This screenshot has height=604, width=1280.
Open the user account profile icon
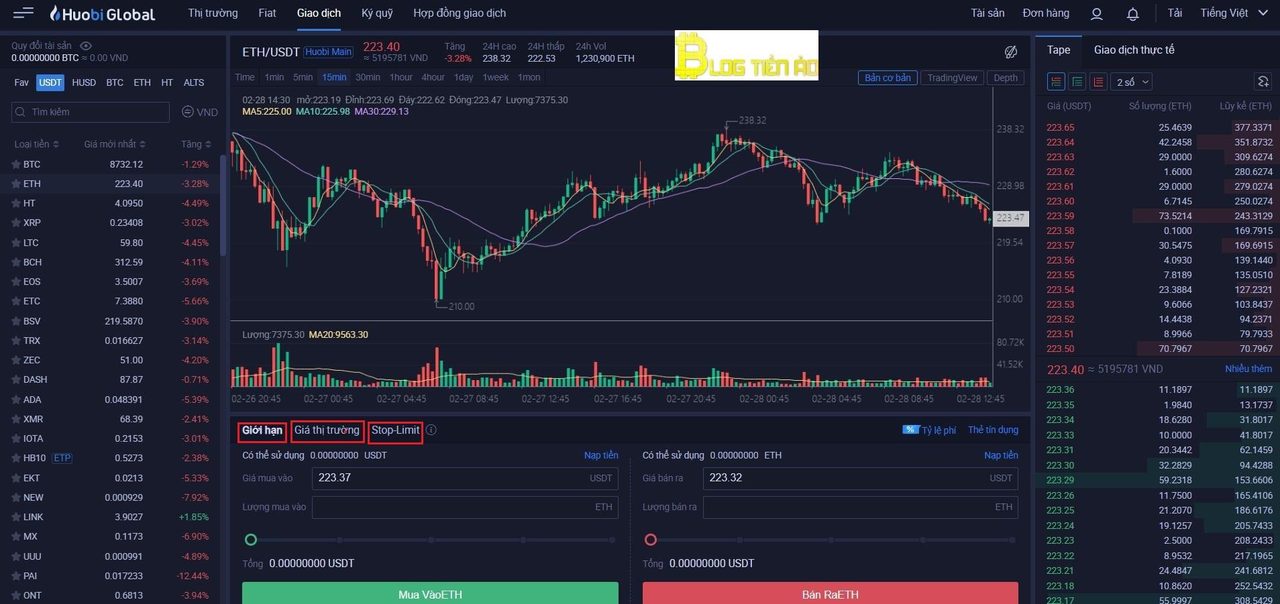[x=1096, y=14]
